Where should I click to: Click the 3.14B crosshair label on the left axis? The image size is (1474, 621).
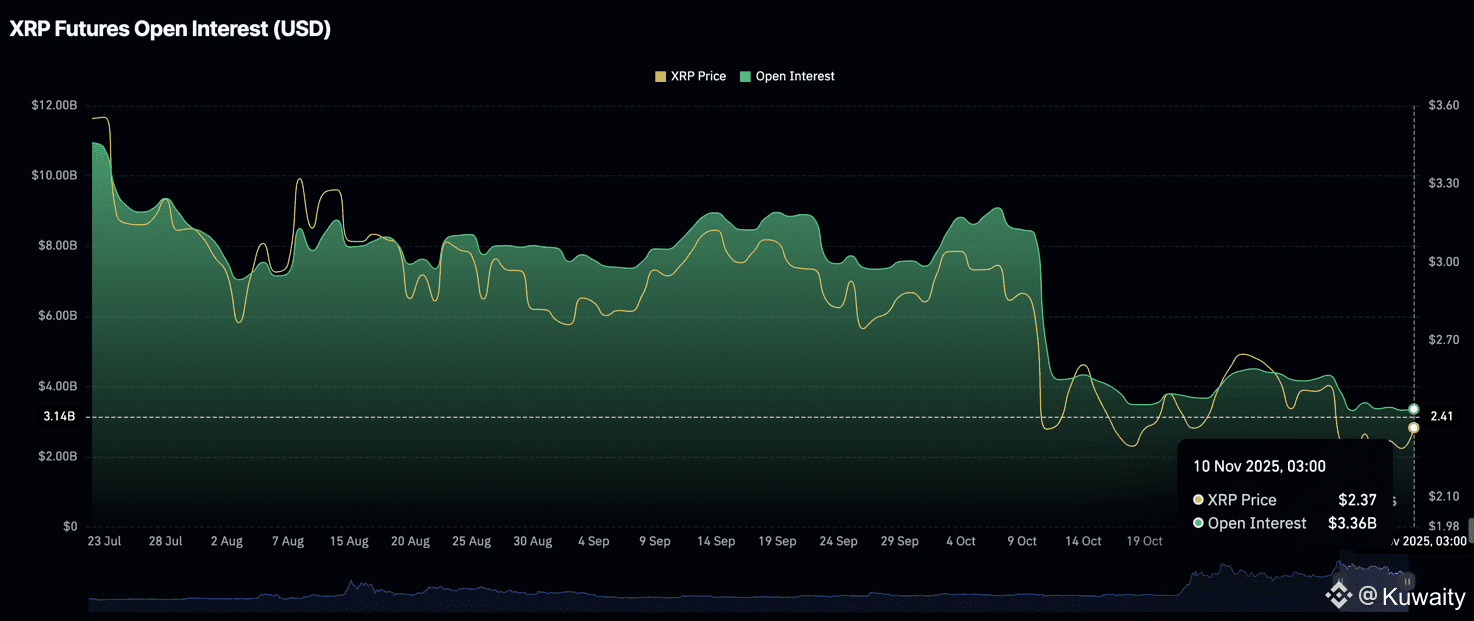click(x=59, y=417)
